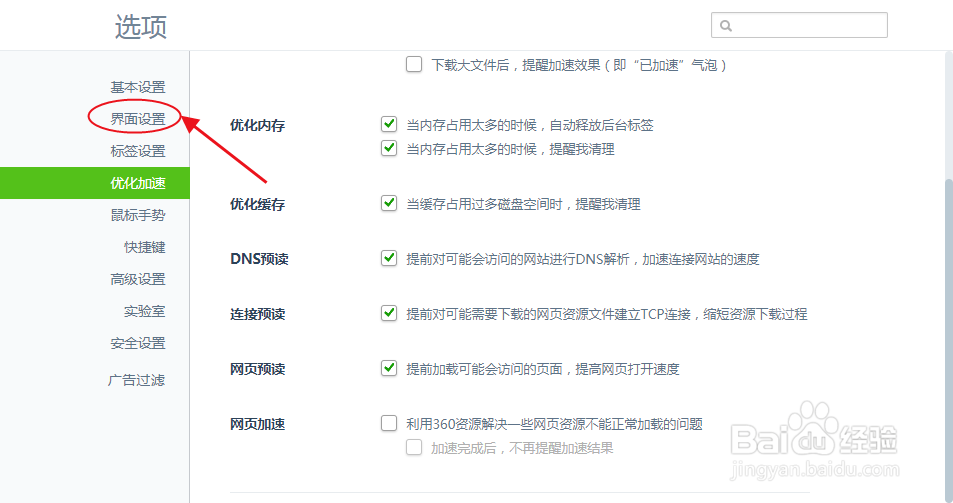Click the 优化内存 section label
The height and width of the screenshot is (503, 953).
pyautogui.click(x=257, y=126)
